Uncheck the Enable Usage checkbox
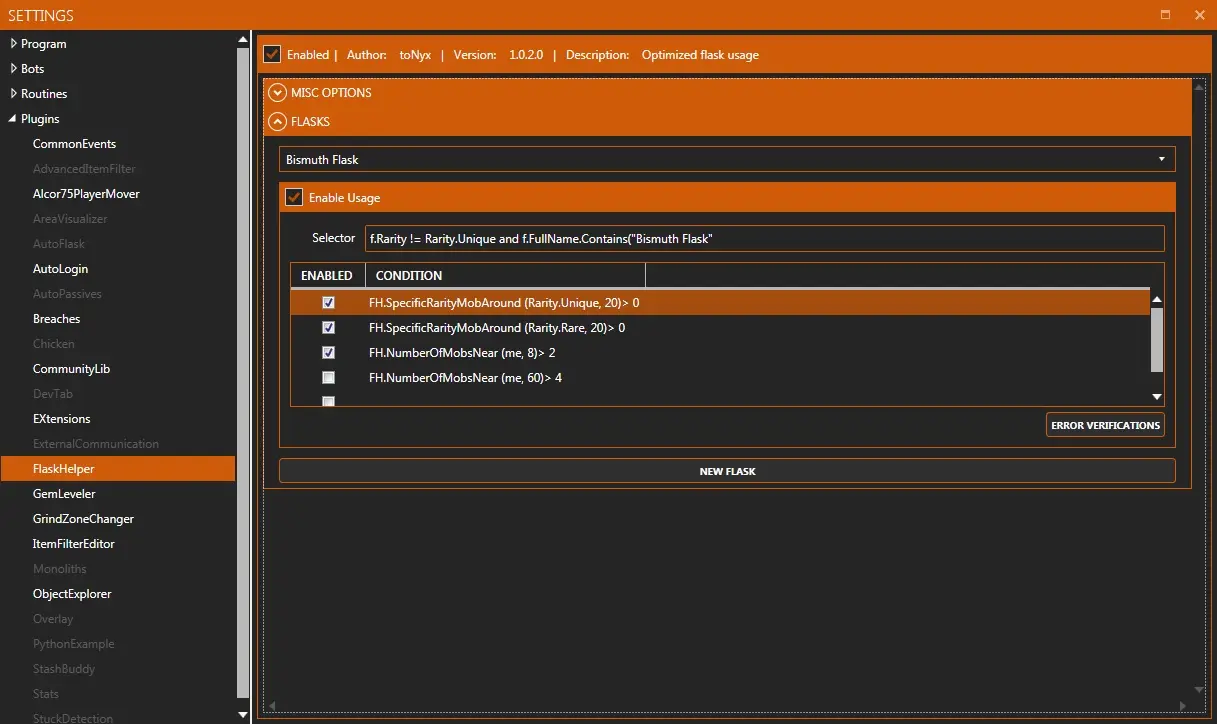 [x=294, y=198]
